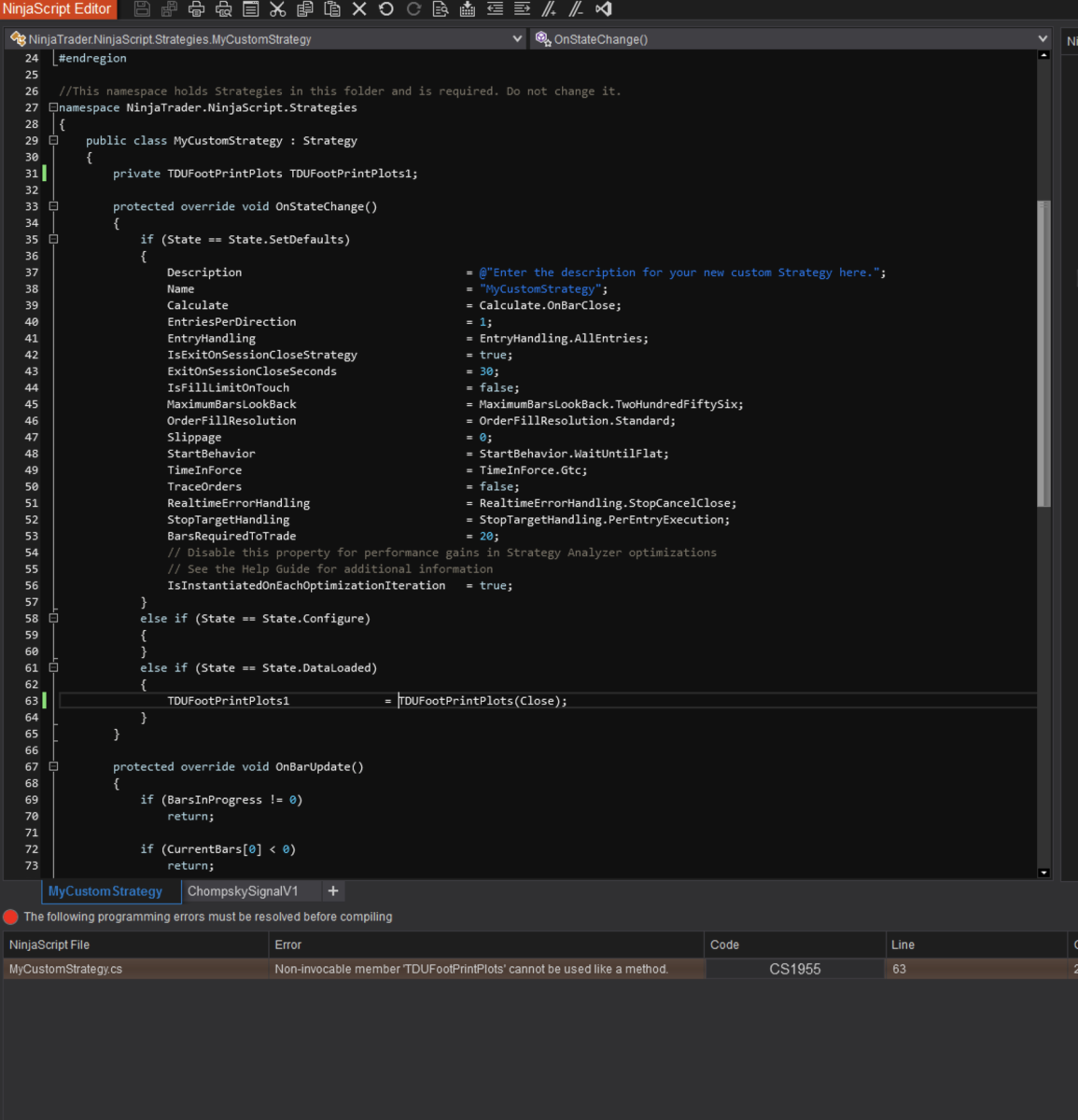Sort errors by the NinjaScript File column
1078x1120 pixels.
(x=135, y=945)
